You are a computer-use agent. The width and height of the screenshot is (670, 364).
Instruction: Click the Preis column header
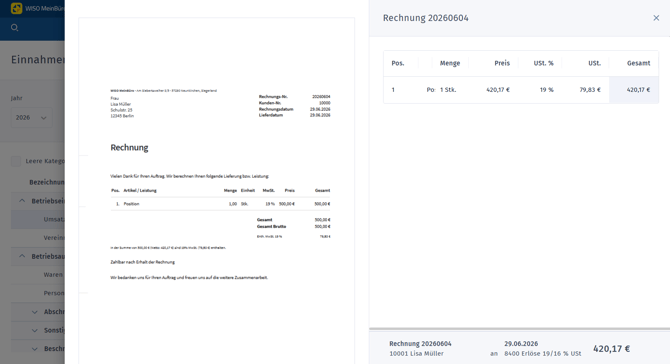tap(502, 63)
